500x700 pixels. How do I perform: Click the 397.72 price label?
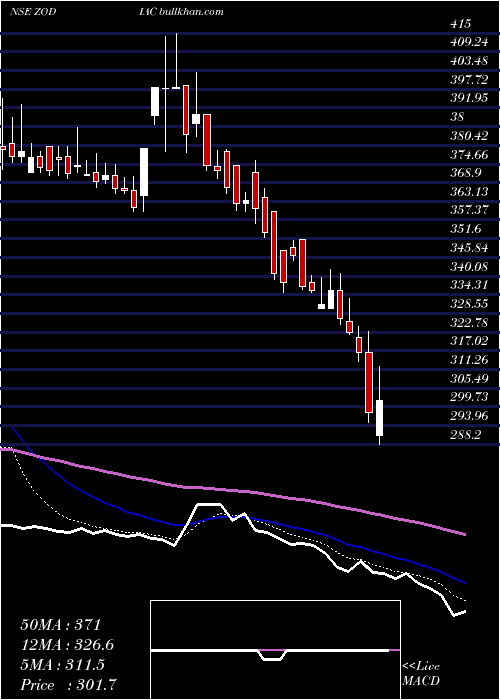pos(468,80)
